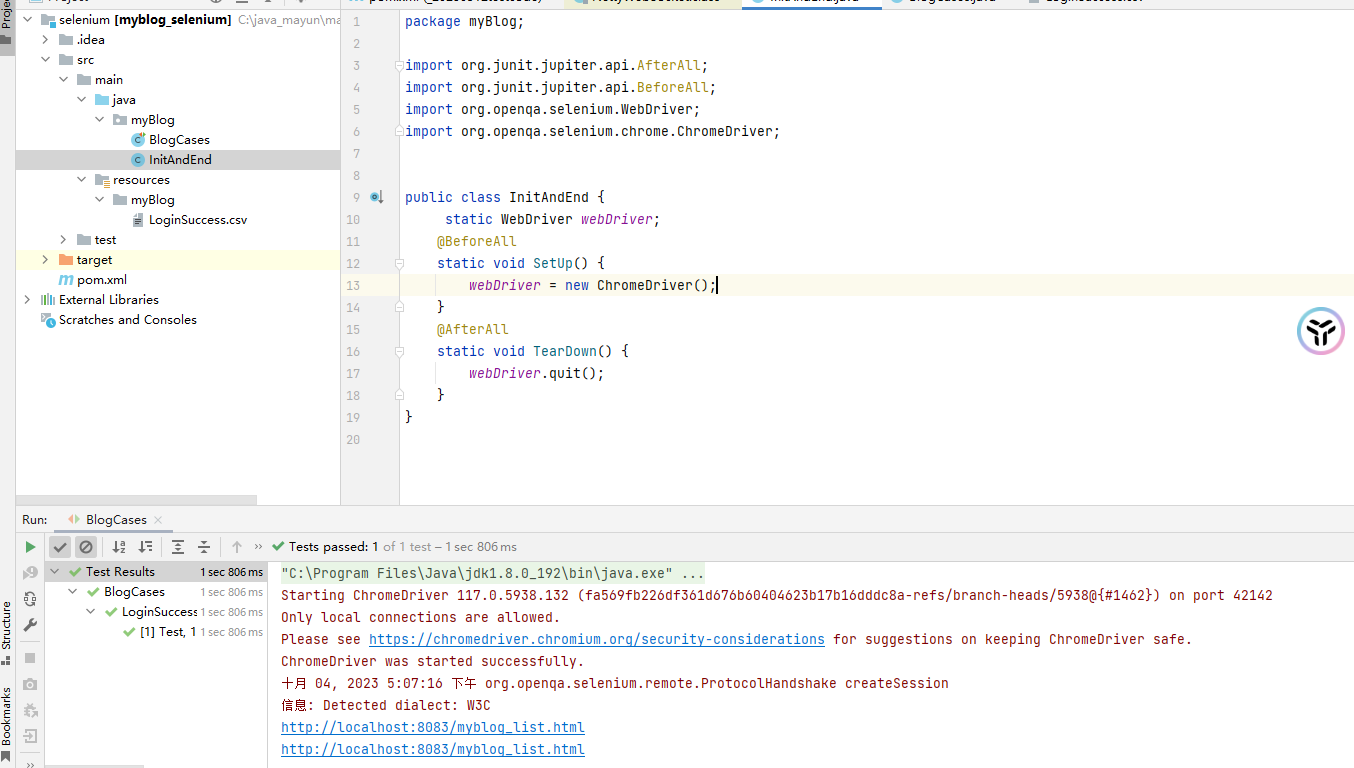Select myBlog package under java
The height and width of the screenshot is (768, 1354).
tap(152, 120)
